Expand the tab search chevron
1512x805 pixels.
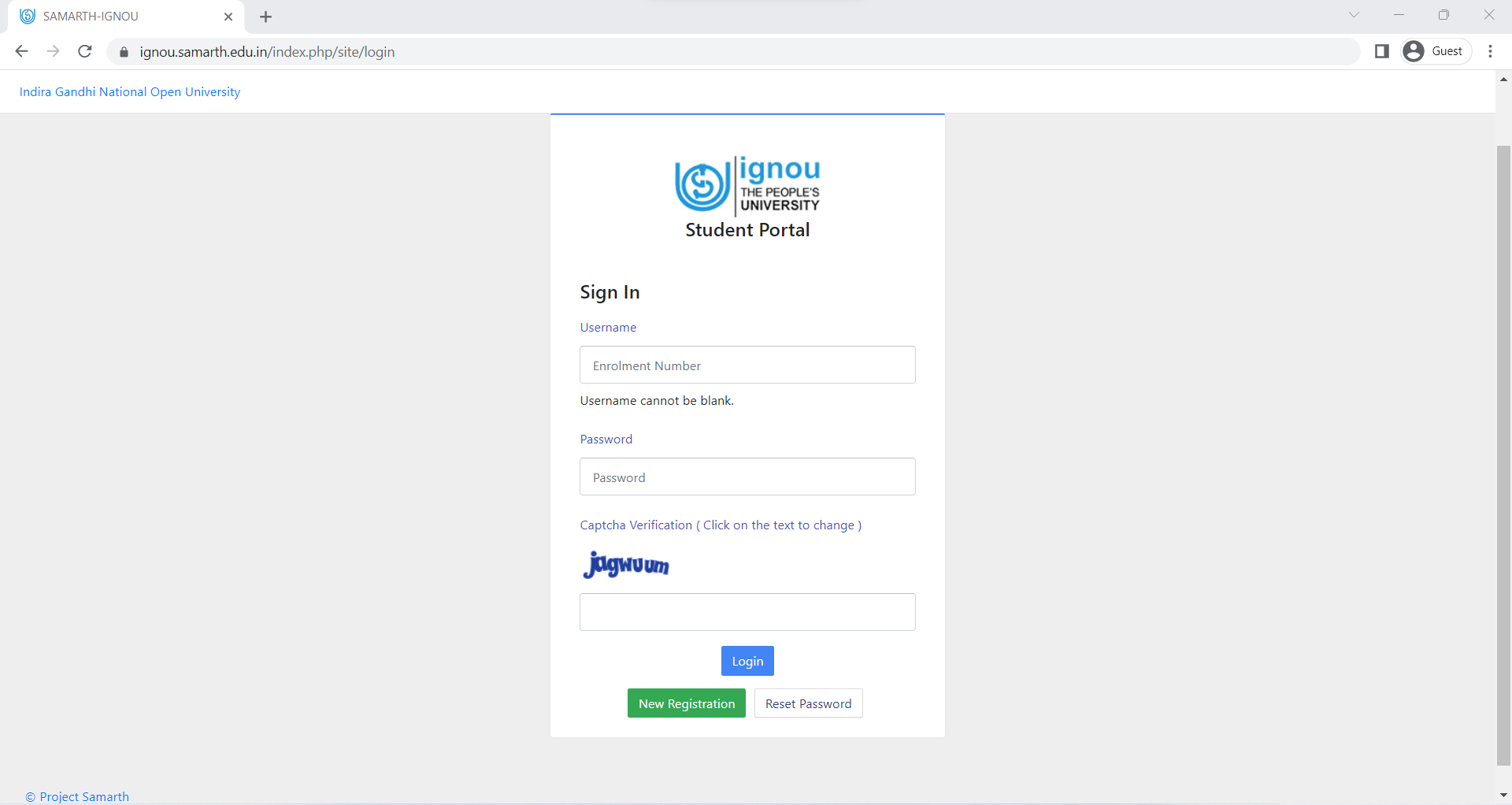click(x=1354, y=15)
